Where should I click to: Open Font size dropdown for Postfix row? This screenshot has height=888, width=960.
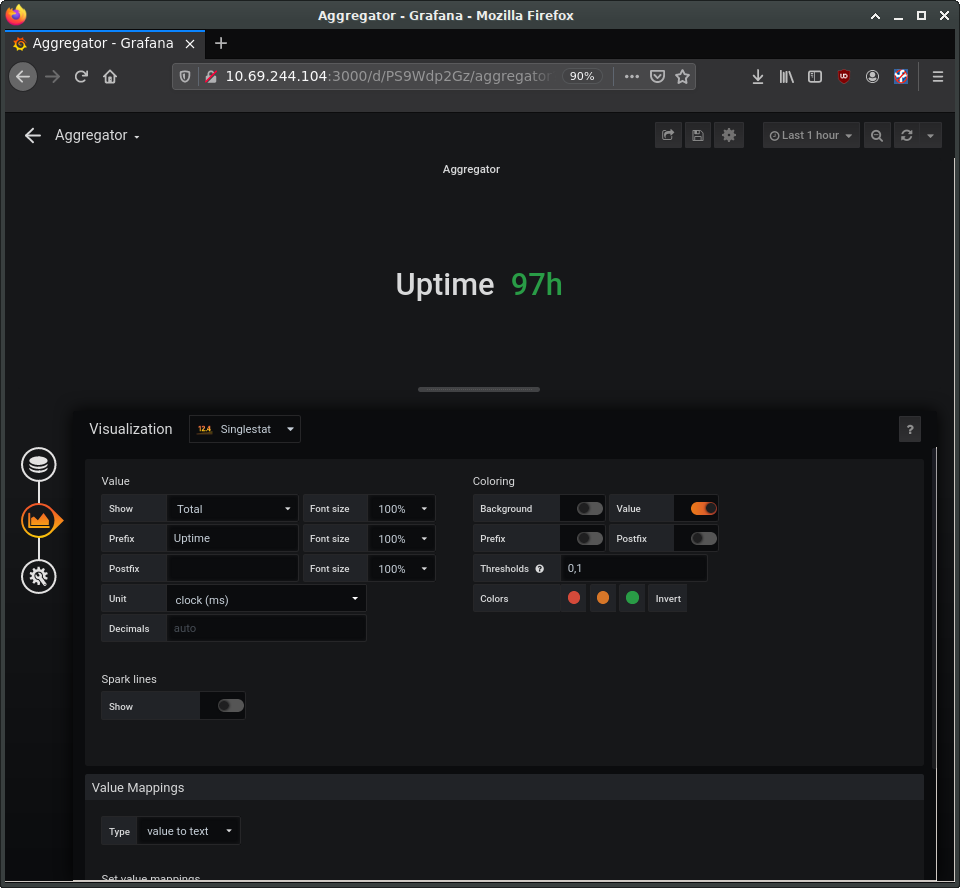pyautogui.click(x=402, y=569)
